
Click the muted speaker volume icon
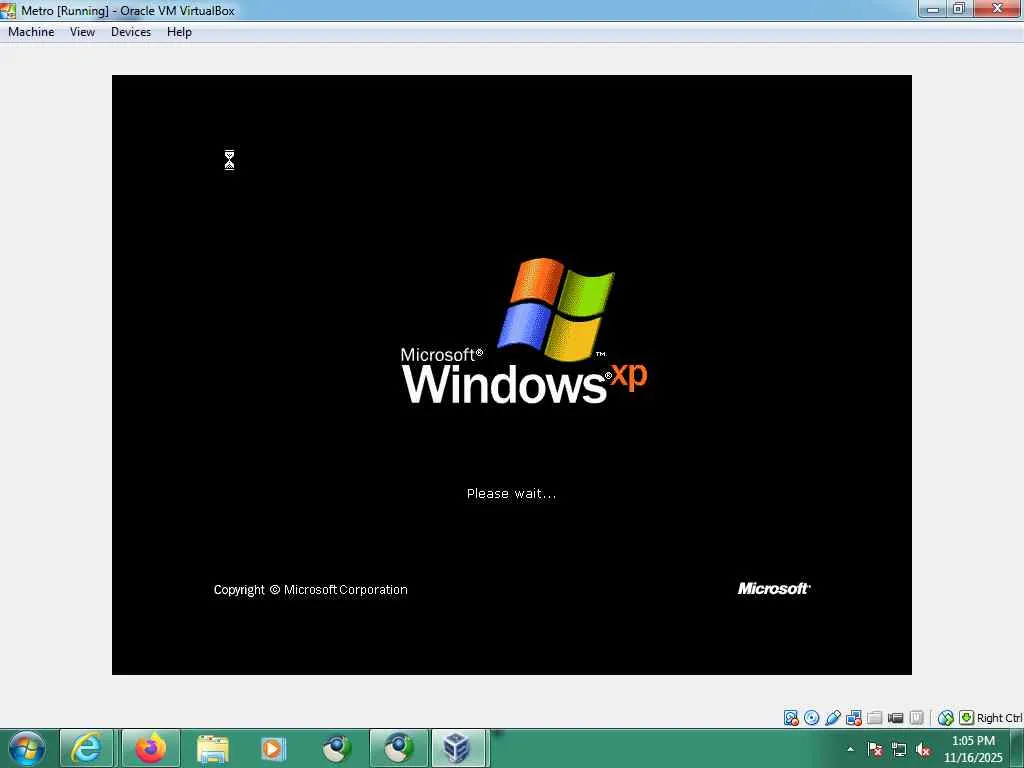(923, 749)
